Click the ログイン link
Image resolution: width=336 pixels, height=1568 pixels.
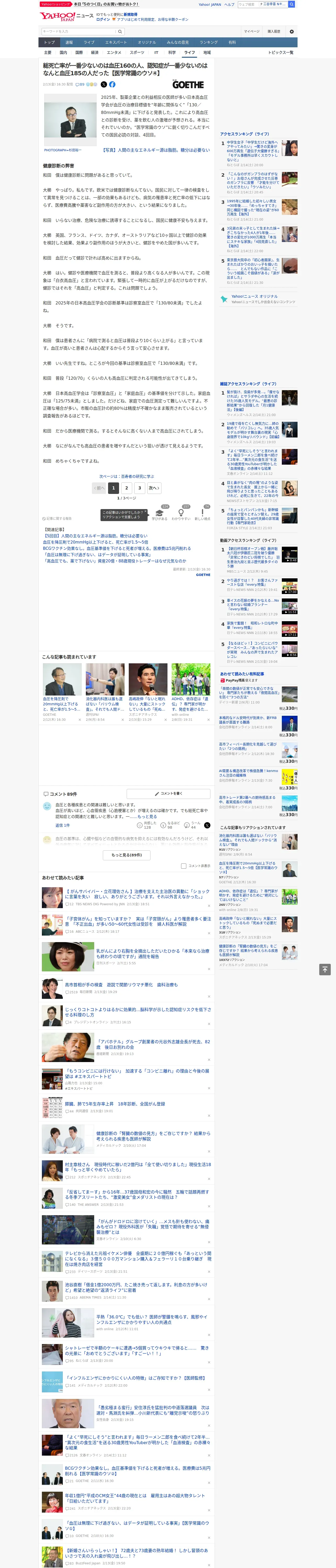[103, 20]
